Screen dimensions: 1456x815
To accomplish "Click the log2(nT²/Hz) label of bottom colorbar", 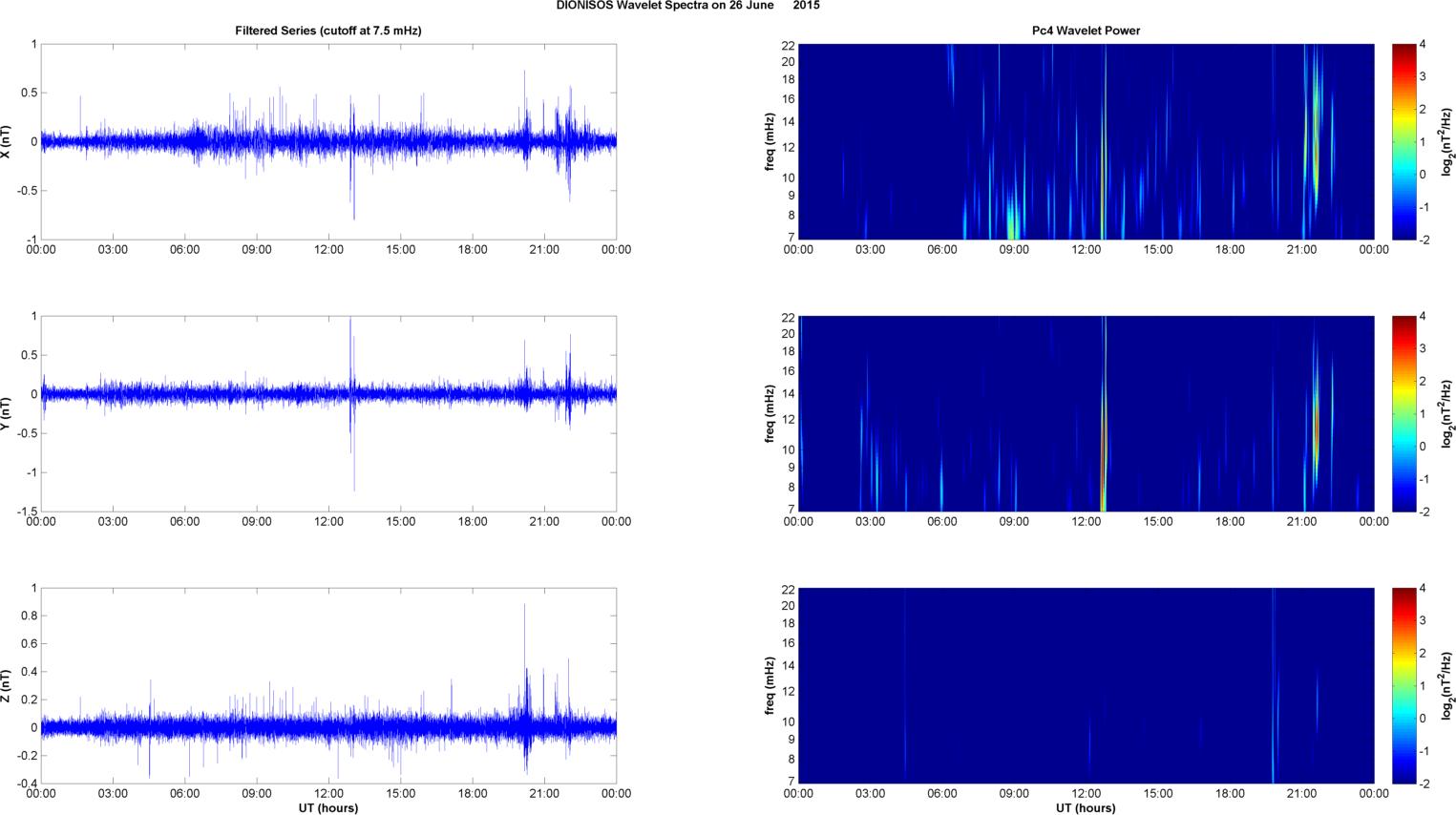I will coord(1447,685).
